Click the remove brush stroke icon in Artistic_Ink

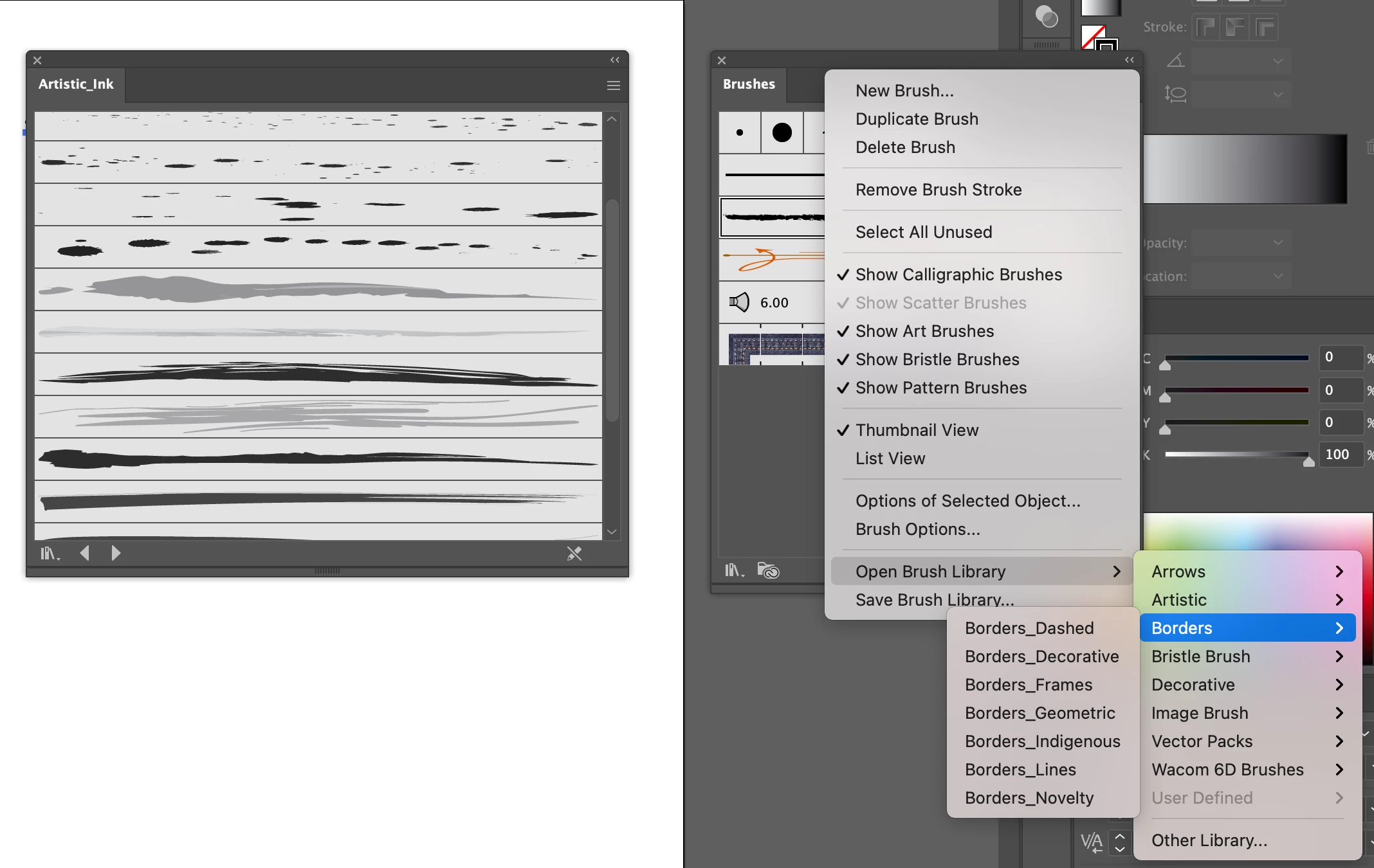point(574,554)
